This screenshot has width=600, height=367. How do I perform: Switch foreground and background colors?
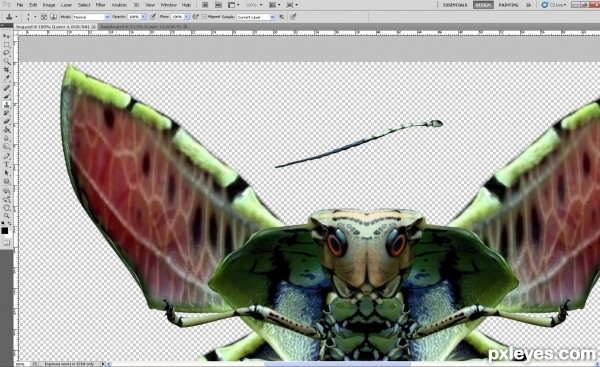(x=10, y=223)
